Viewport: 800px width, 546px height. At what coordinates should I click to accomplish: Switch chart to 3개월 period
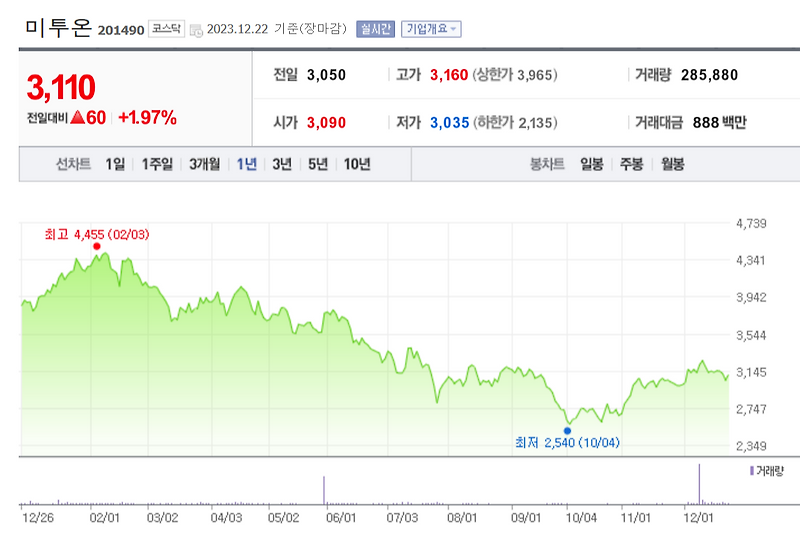[205, 164]
